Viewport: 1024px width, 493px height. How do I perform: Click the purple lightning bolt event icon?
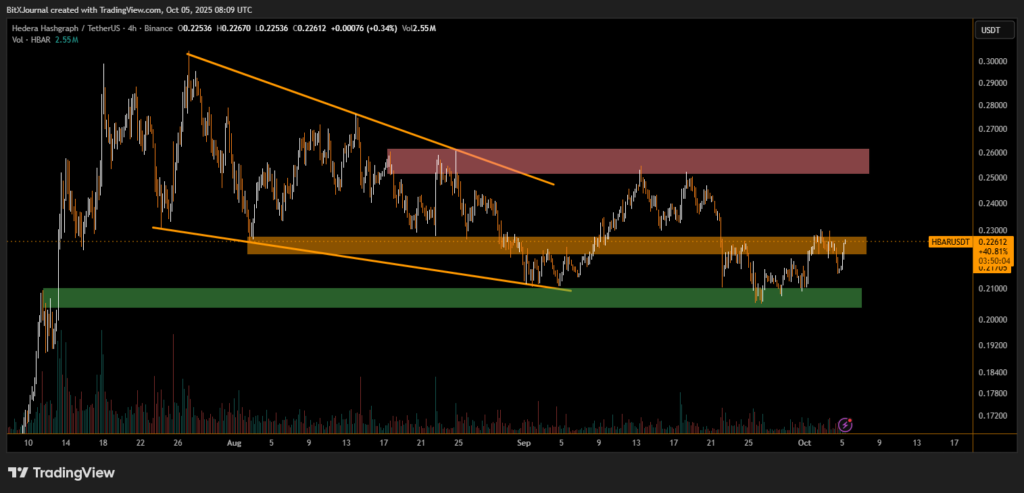(x=845, y=424)
